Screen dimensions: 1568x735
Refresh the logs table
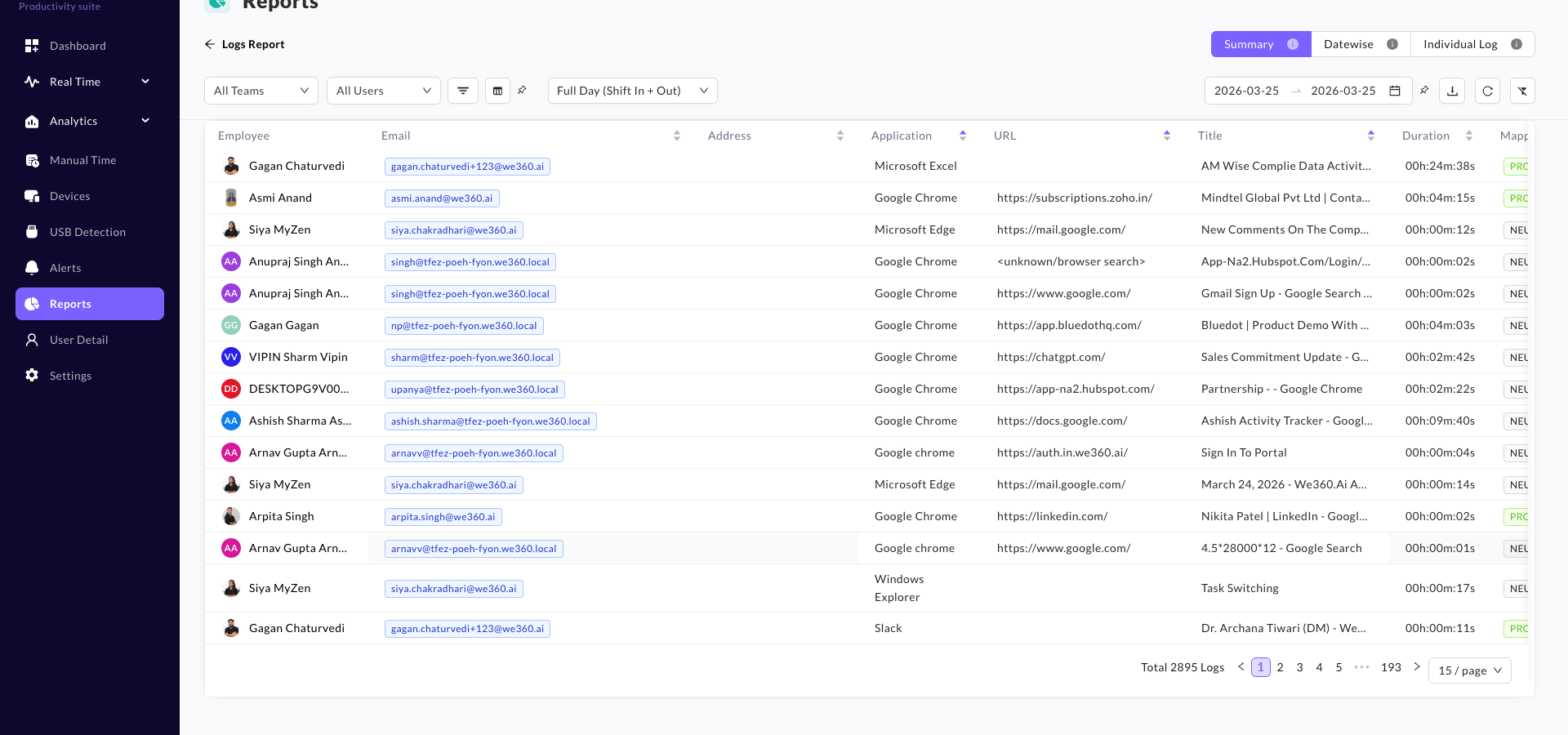(x=1488, y=91)
